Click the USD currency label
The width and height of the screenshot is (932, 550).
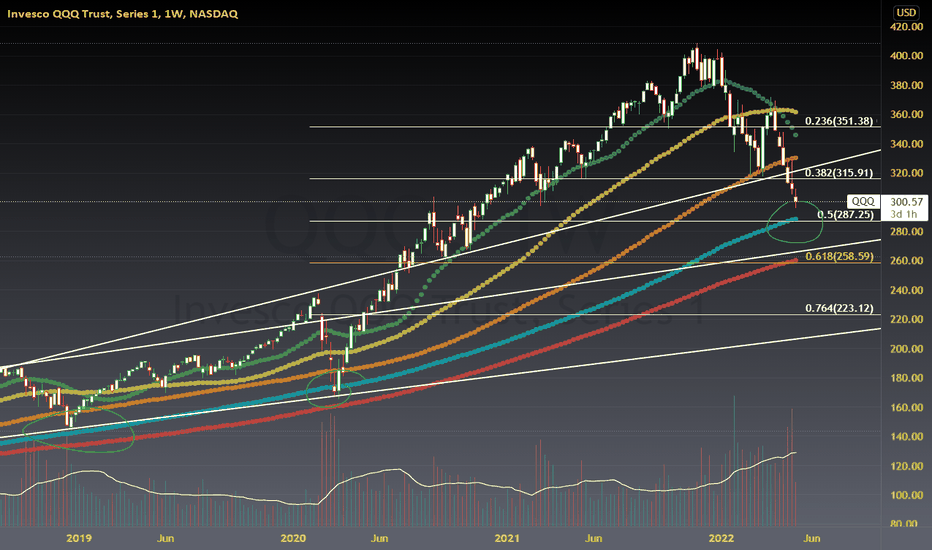tap(906, 12)
